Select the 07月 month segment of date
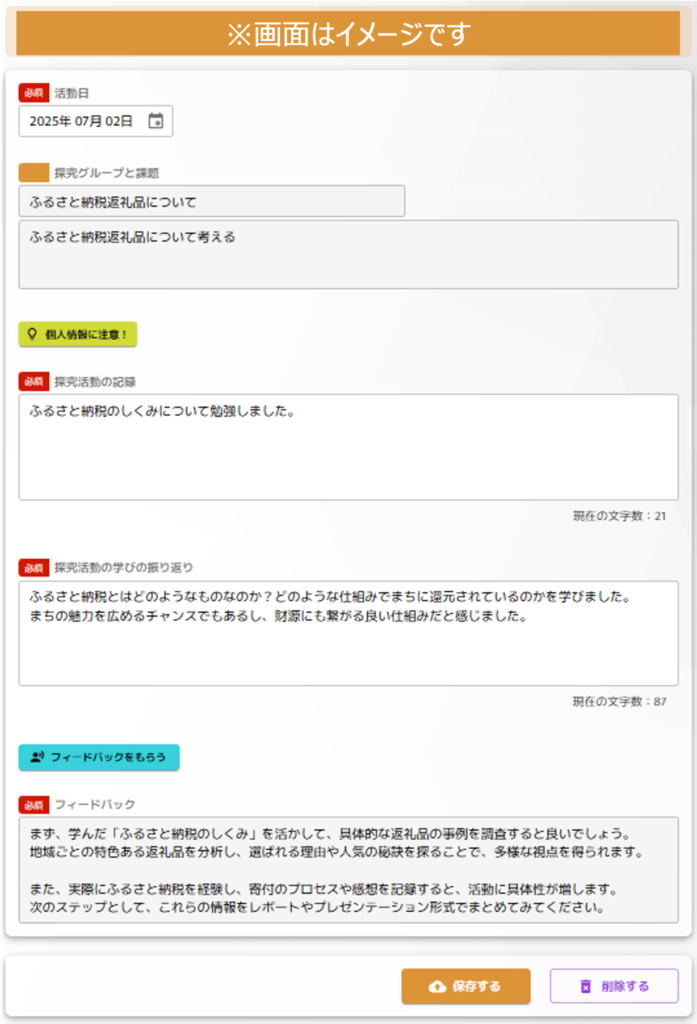The width and height of the screenshot is (697, 1024). [89, 121]
